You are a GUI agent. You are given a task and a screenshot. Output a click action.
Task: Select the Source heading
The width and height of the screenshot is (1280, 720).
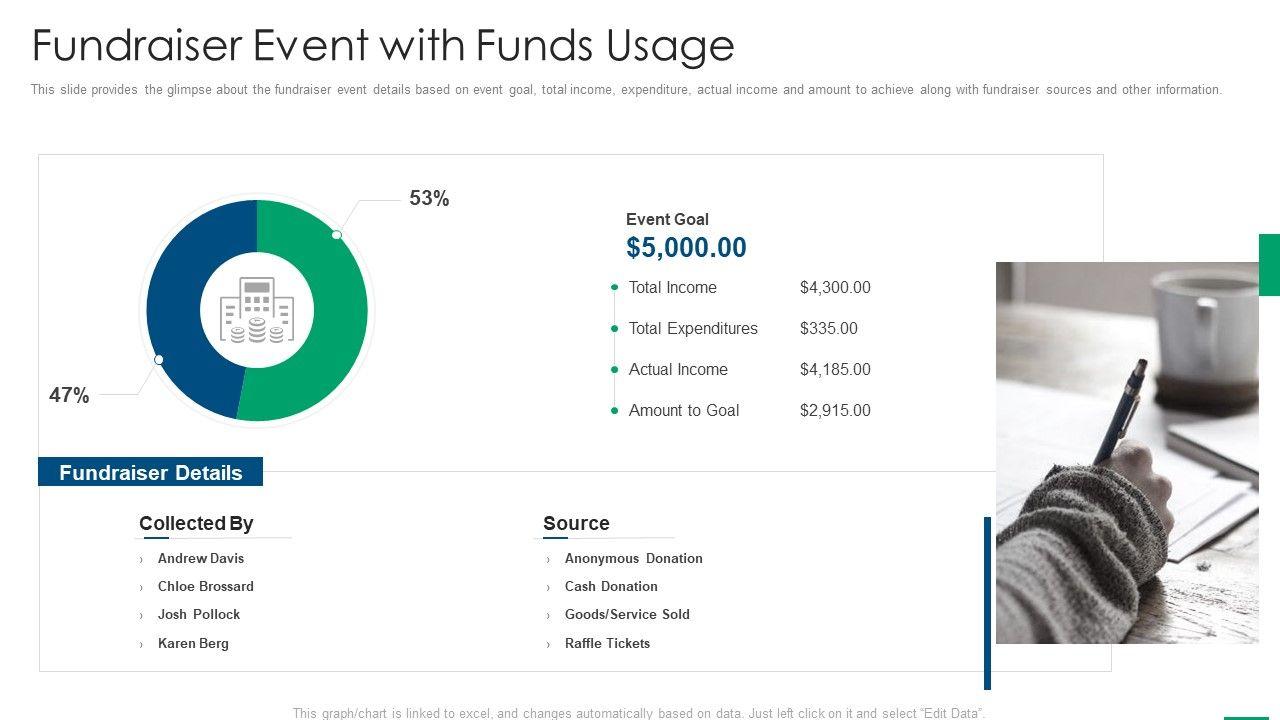coord(576,523)
